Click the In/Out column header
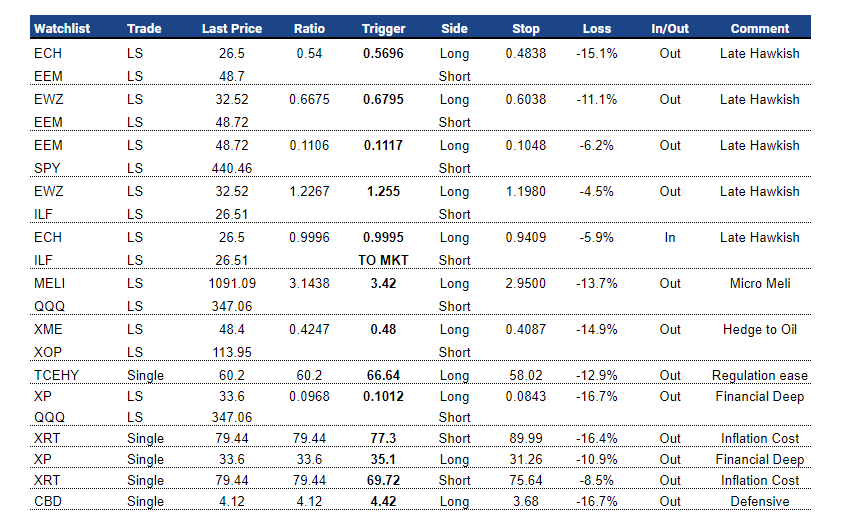The width and height of the screenshot is (842, 521). (670, 29)
